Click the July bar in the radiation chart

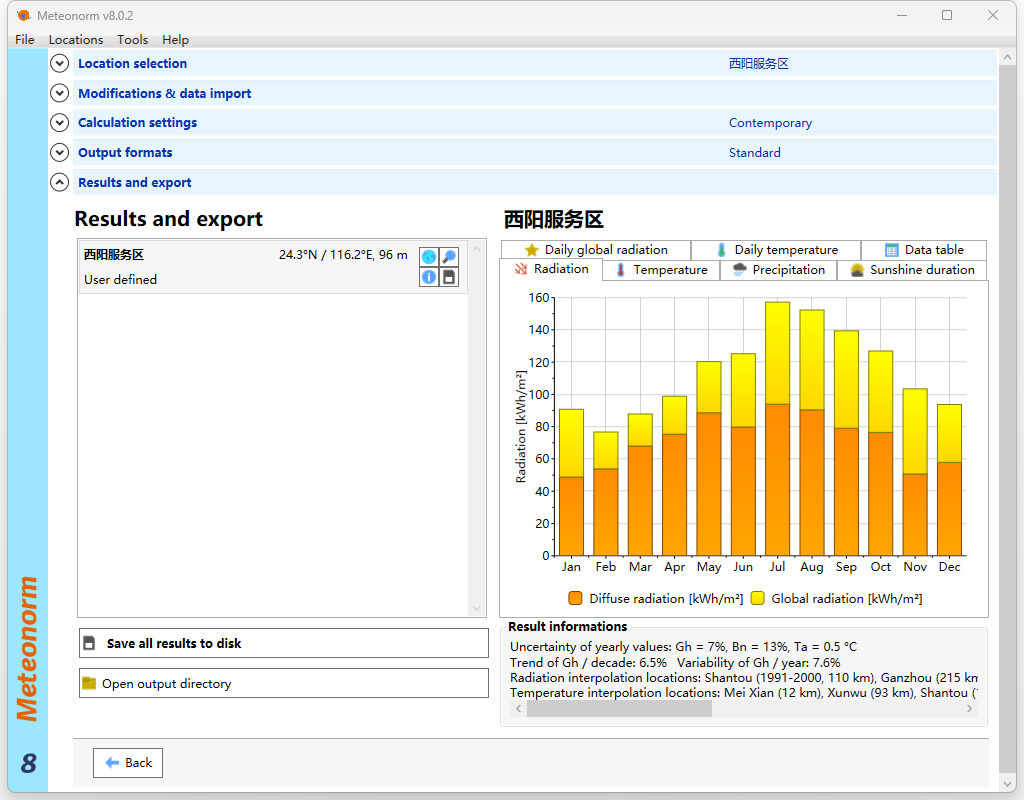pyautogui.click(x=777, y=428)
